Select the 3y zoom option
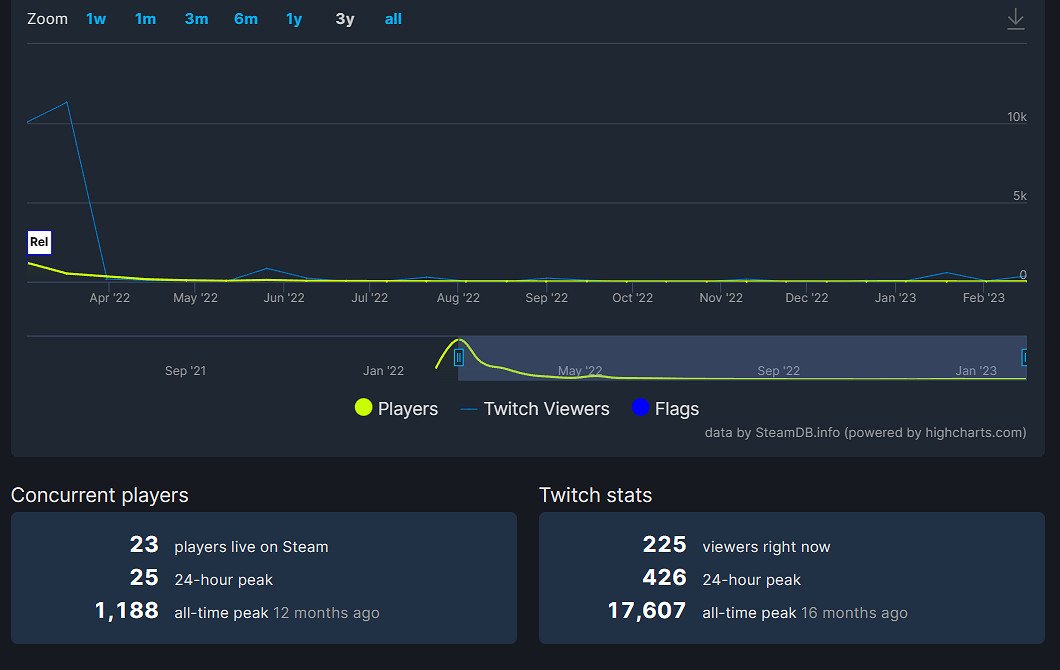The height and width of the screenshot is (670, 1060). point(344,19)
